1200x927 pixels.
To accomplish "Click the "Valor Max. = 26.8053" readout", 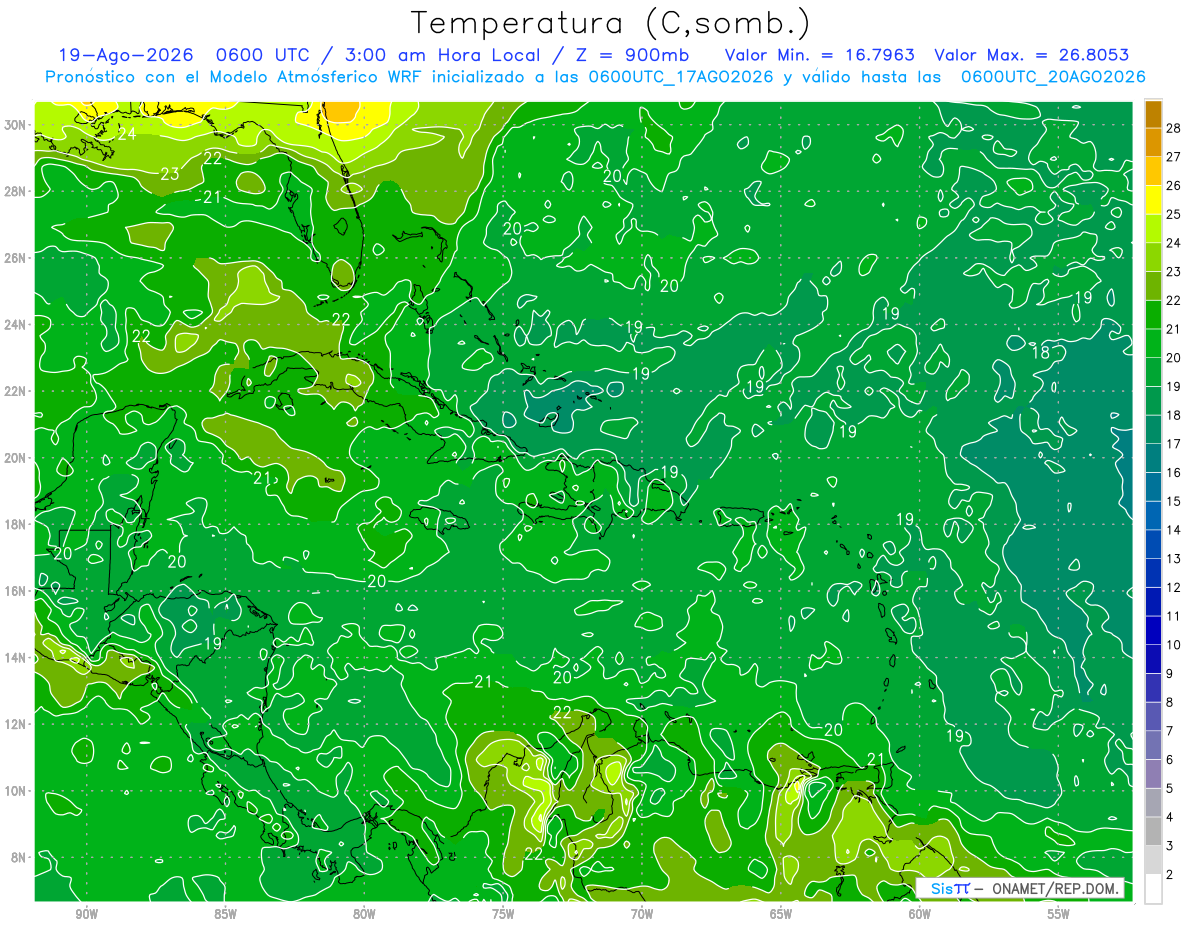I will click(1031, 55).
